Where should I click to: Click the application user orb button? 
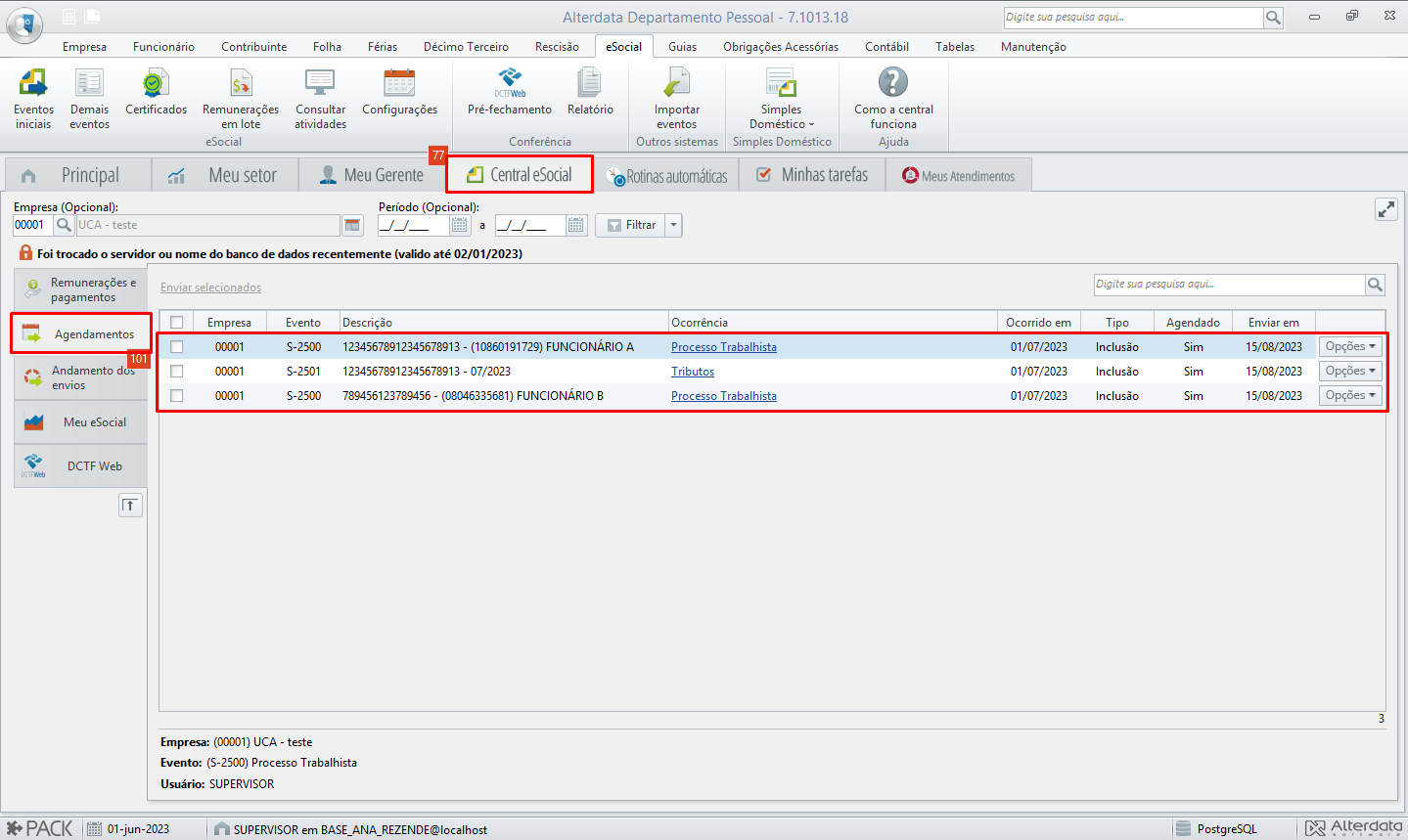click(x=23, y=23)
